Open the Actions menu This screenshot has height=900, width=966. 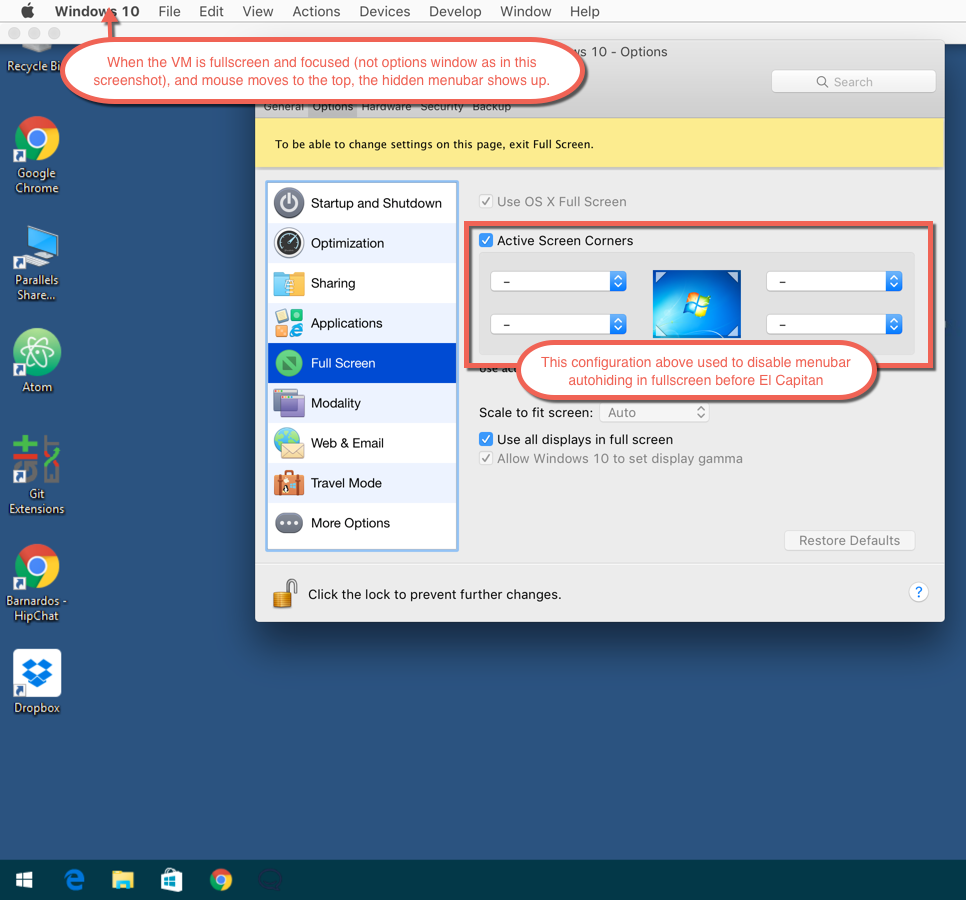pos(316,11)
